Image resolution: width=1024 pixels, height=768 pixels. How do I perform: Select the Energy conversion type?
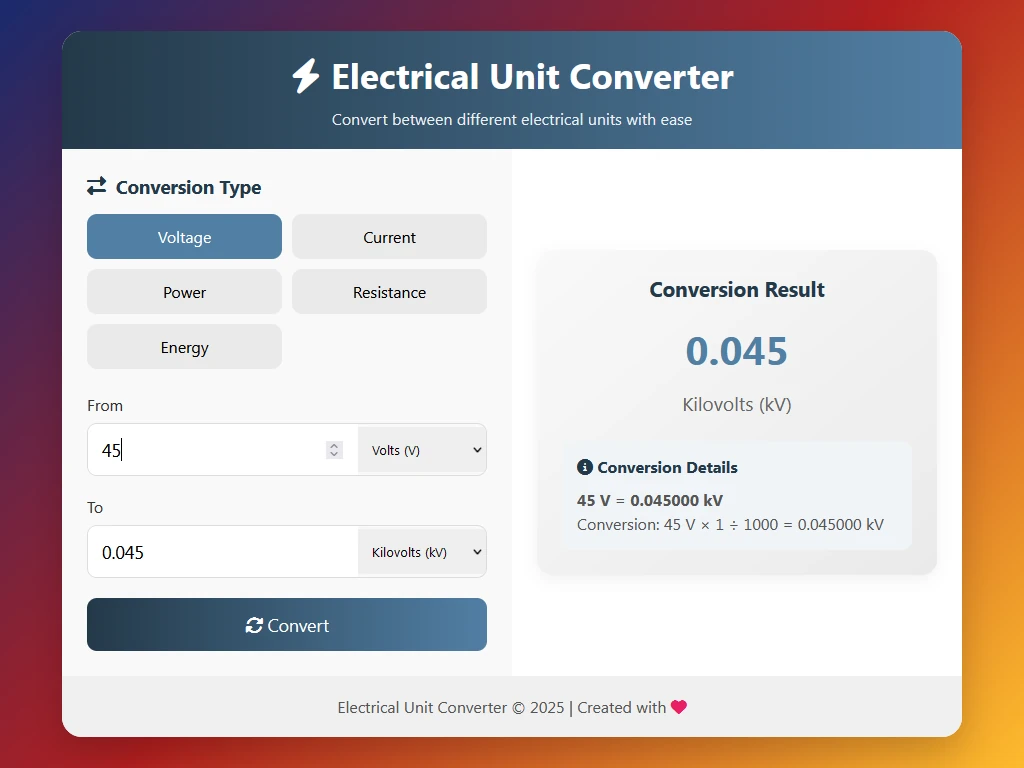[x=184, y=347]
